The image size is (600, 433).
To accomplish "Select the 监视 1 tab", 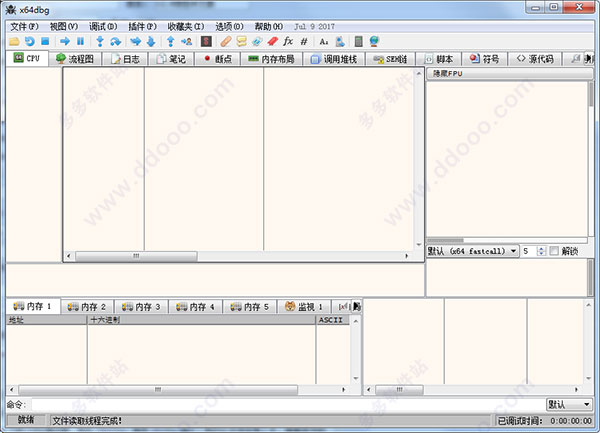I will (304, 307).
